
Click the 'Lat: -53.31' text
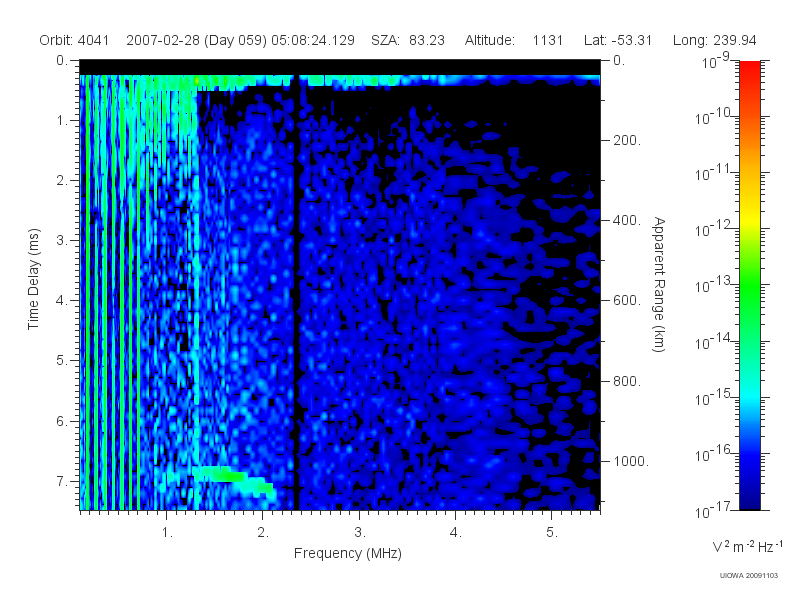(618, 40)
